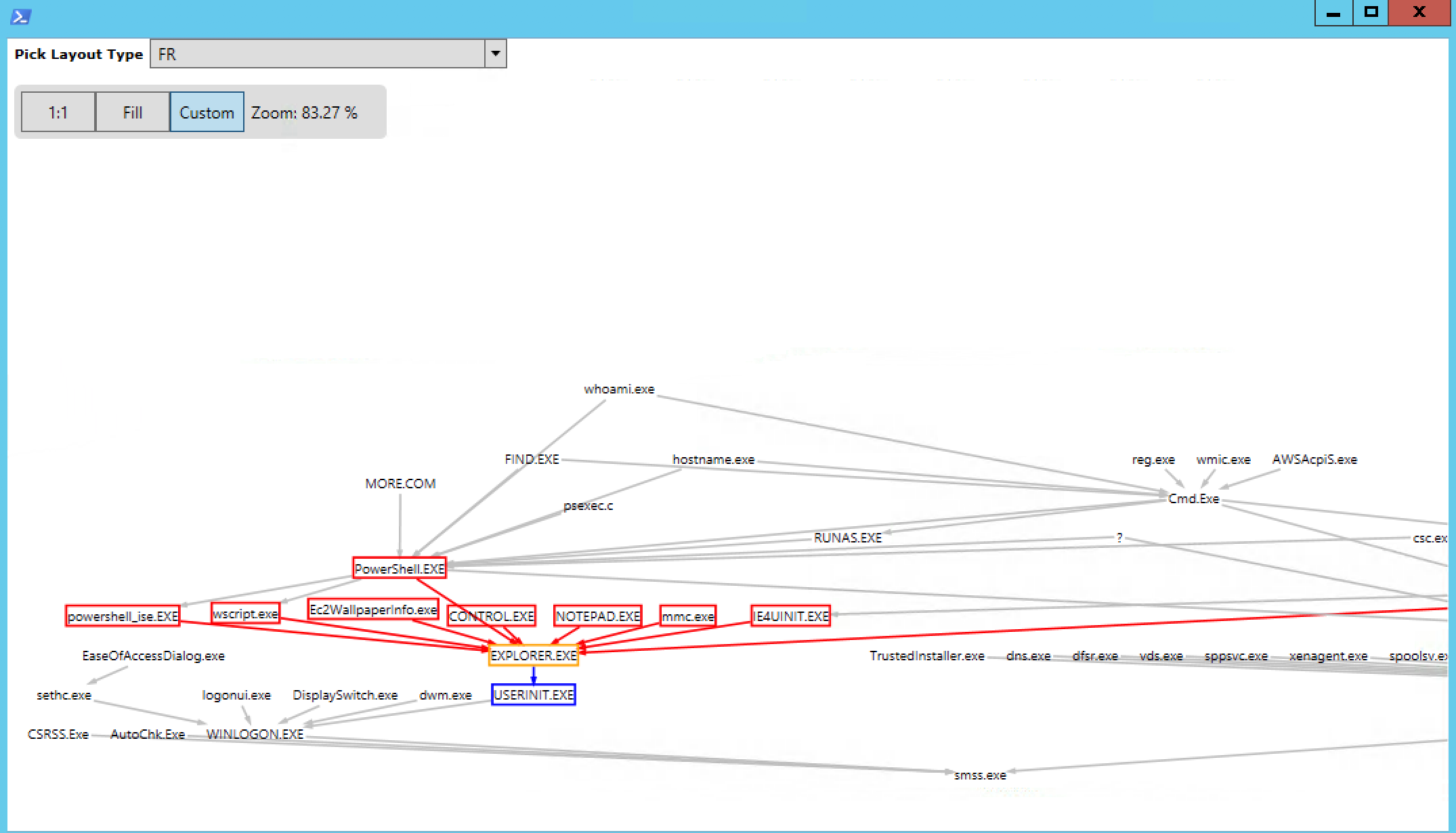Select the EXPLORER.EXE node
Image resolution: width=1456 pixels, height=833 pixels.
[534, 655]
